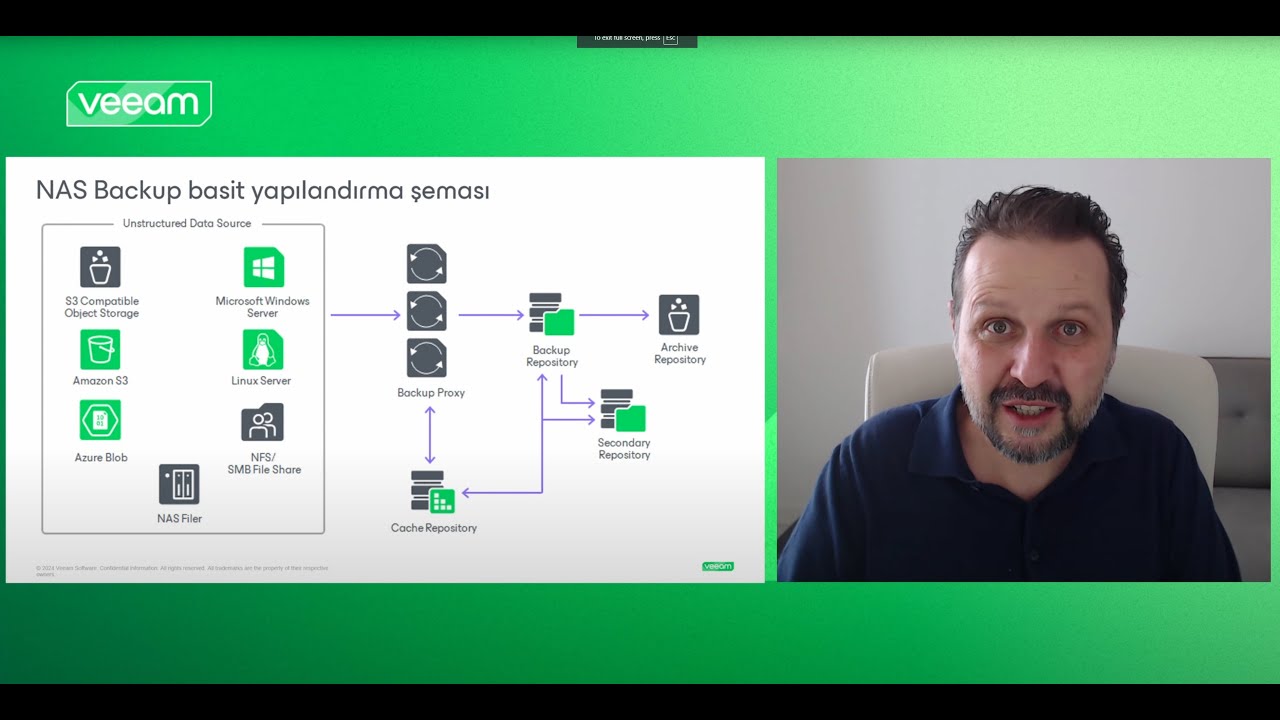Image resolution: width=1280 pixels, height=720 pixels.
Task: Click the 'Azure Blob' label
Action: click(101, 458)
